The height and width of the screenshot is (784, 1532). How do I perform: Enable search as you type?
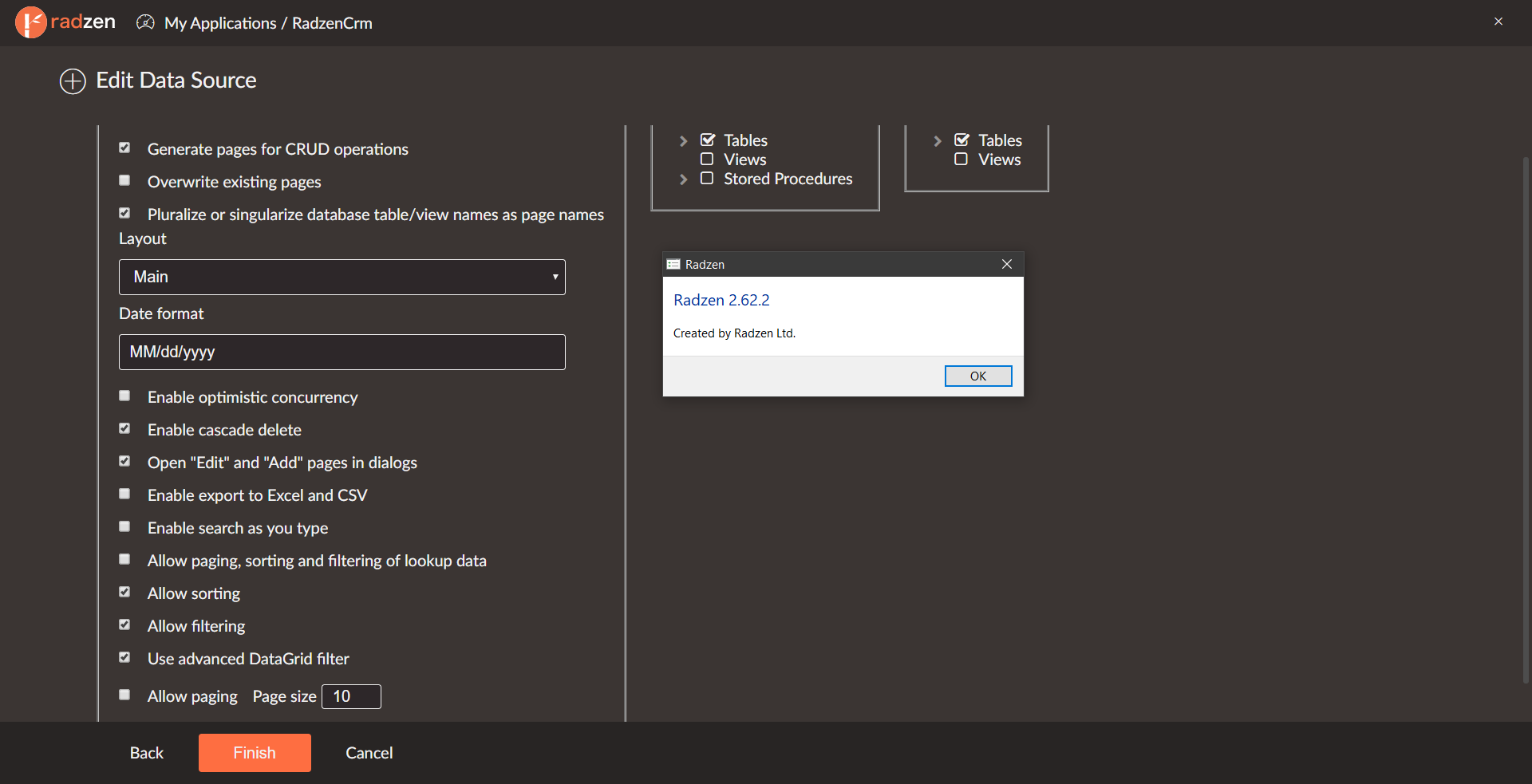(x=124, y=526)
